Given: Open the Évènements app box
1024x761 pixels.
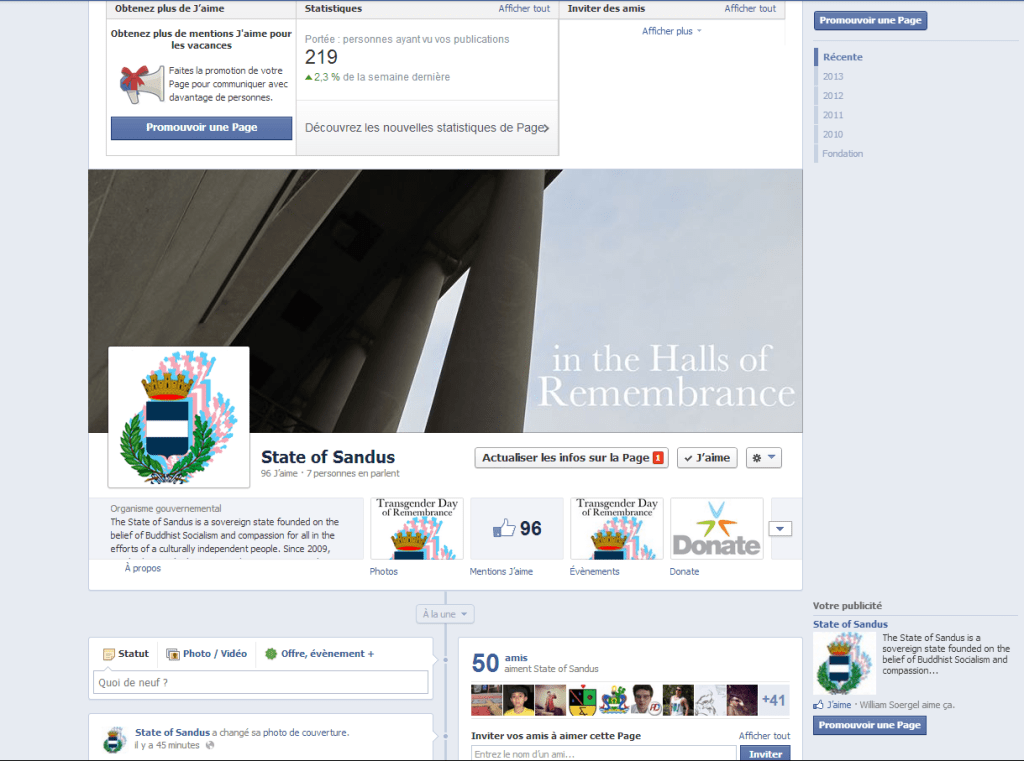Looking at the screenshot, I should point(616,528).
